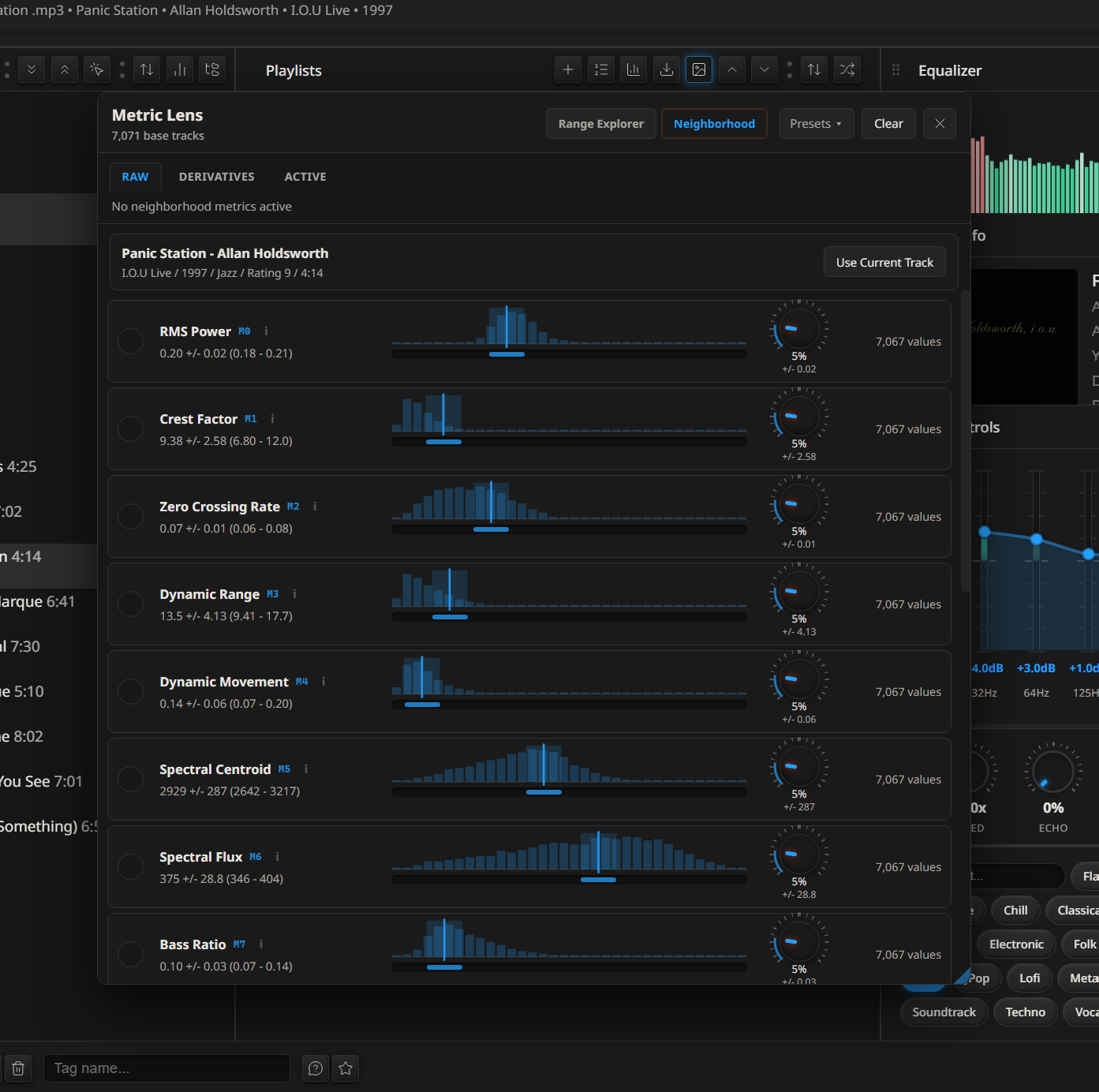Select the track row with duration 8:02

[x=48, y=736]
